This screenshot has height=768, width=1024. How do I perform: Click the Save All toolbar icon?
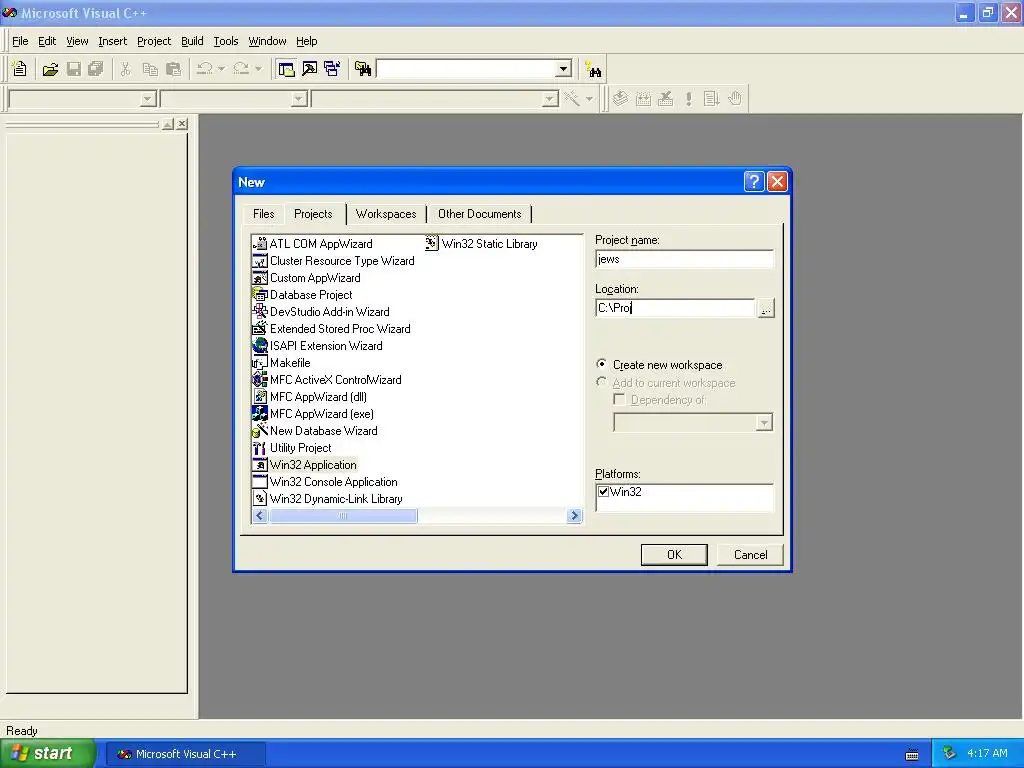(x=96, y=69)
